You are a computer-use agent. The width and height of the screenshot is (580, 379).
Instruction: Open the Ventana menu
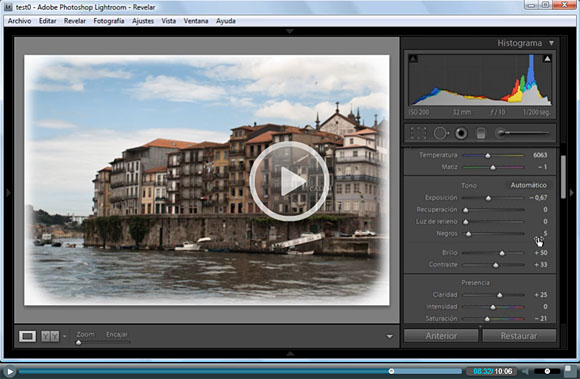click(x=196, y=21)
